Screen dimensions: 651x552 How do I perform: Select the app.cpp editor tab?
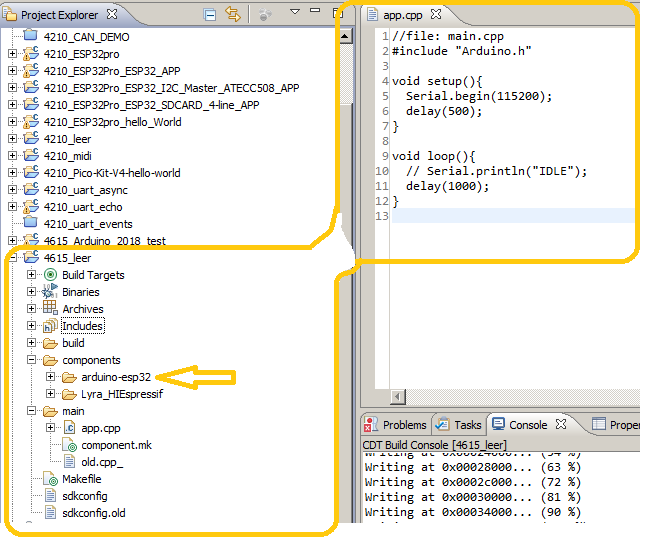tap(402, 15)
